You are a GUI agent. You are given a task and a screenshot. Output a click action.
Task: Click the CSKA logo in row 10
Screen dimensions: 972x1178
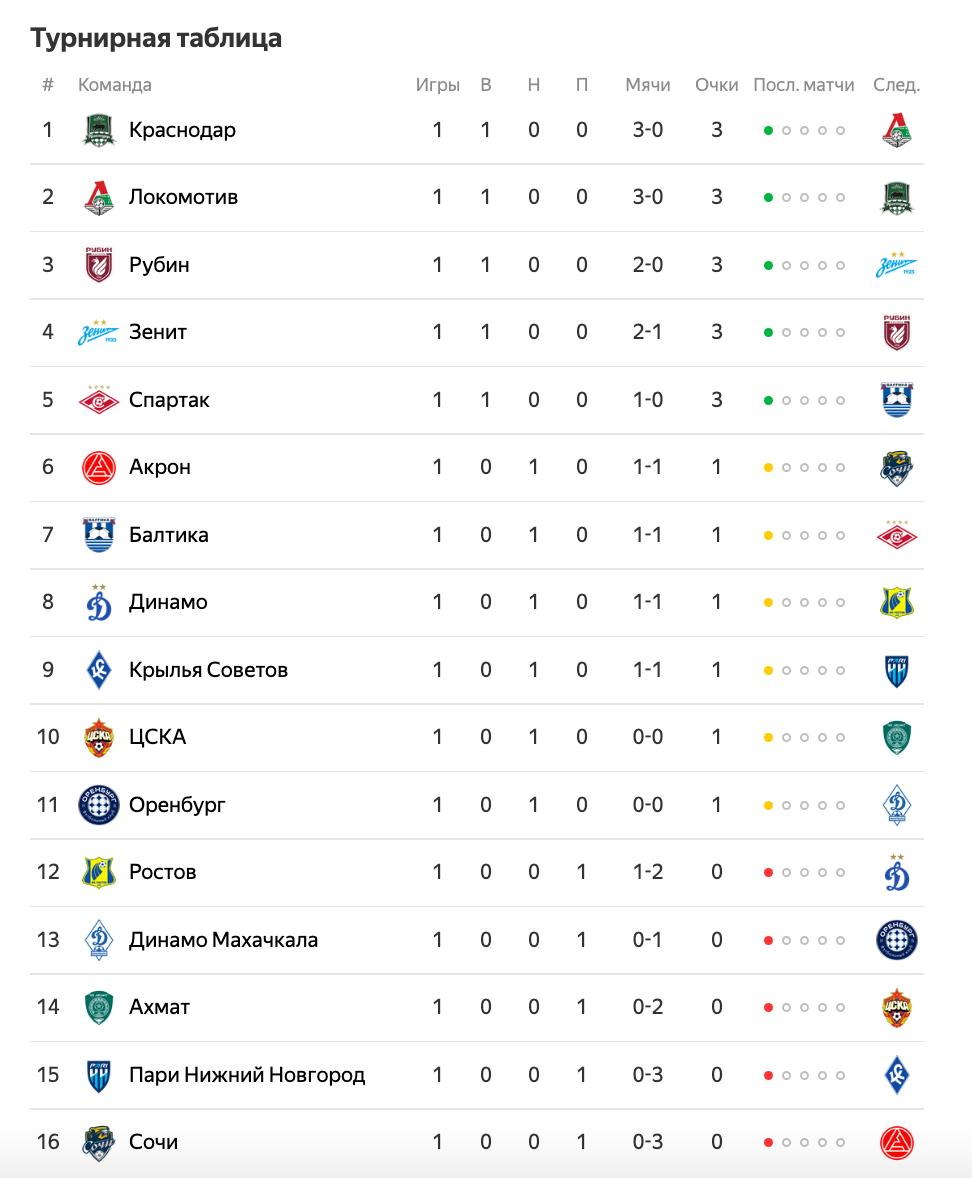tap(98, 737)
